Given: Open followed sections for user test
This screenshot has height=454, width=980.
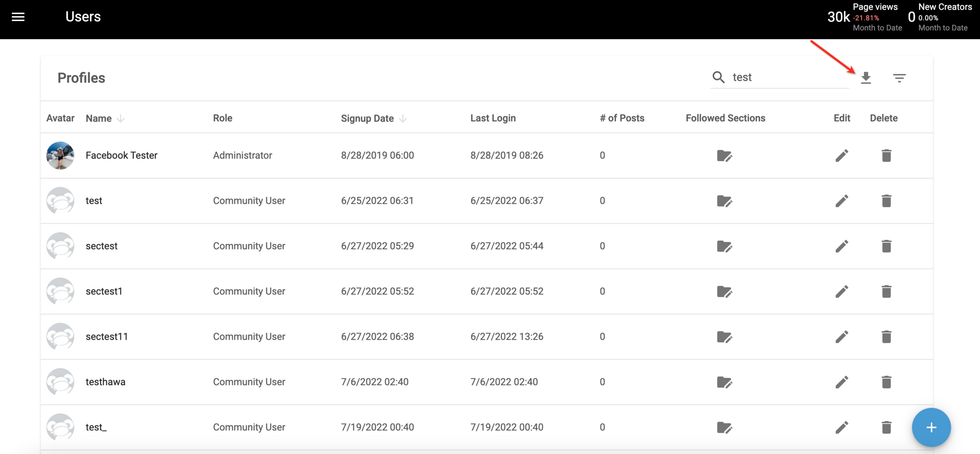Looking at the screenshot, I should (725, 201).
